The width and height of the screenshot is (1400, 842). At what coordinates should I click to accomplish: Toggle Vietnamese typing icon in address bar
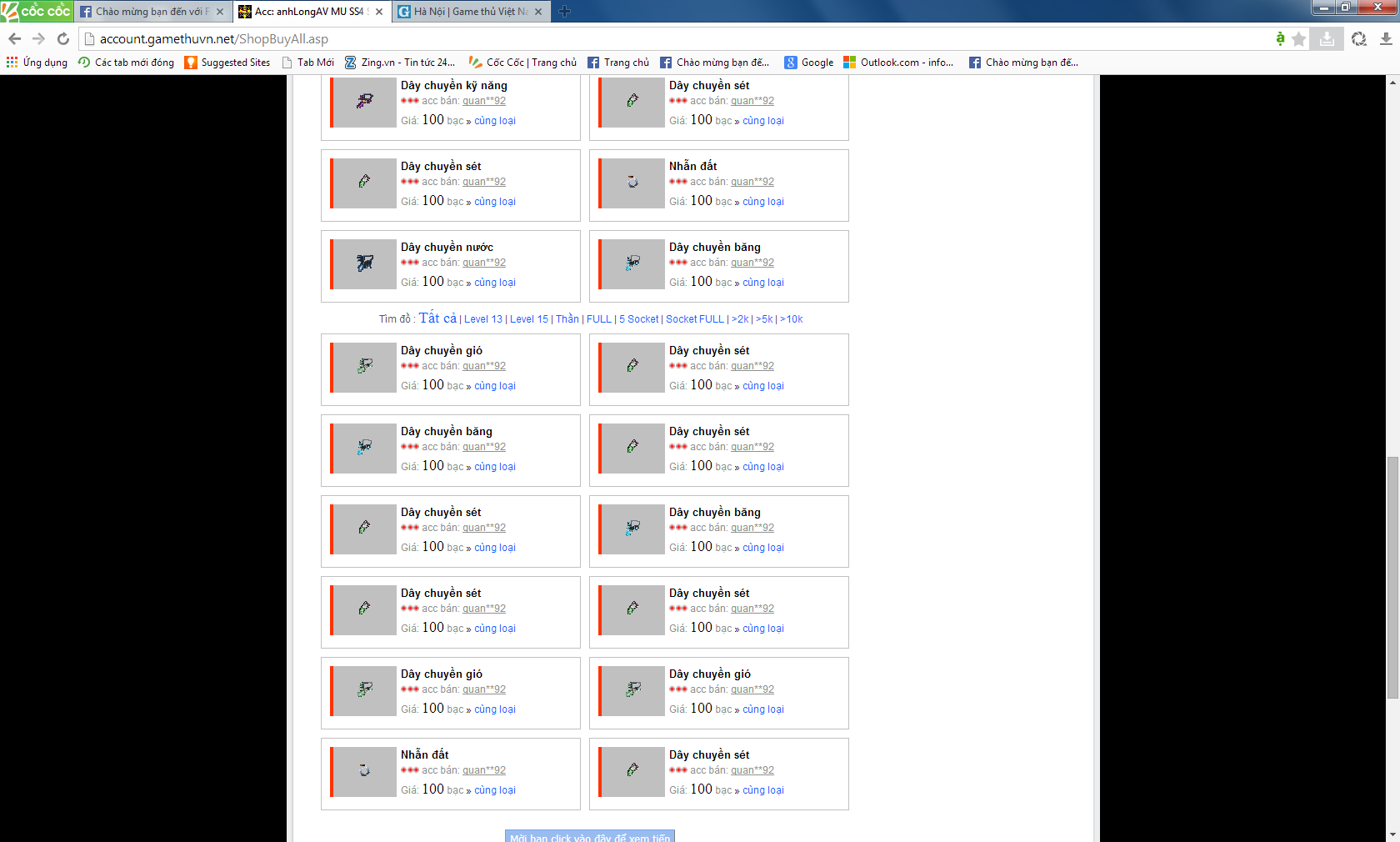coord(1280,38)
